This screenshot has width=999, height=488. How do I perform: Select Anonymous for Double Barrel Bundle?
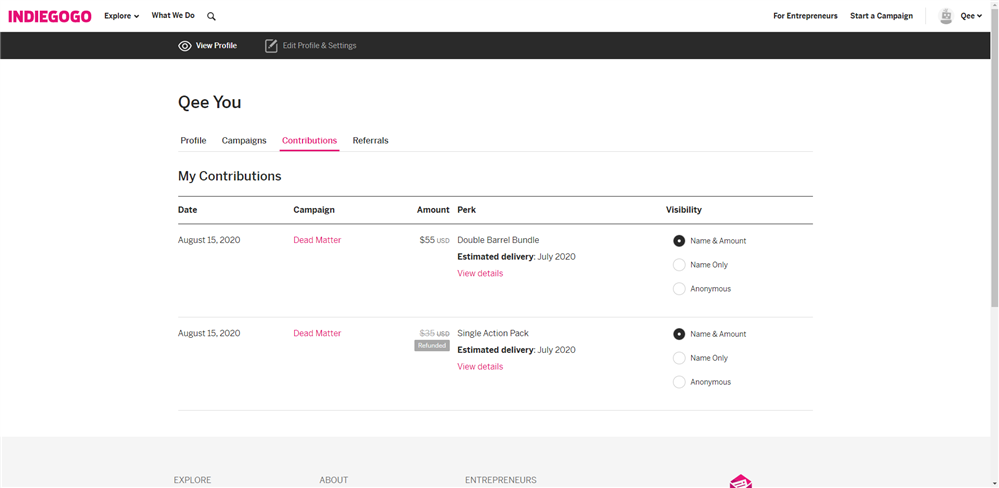pyautogui.click(x=679, y=289)
